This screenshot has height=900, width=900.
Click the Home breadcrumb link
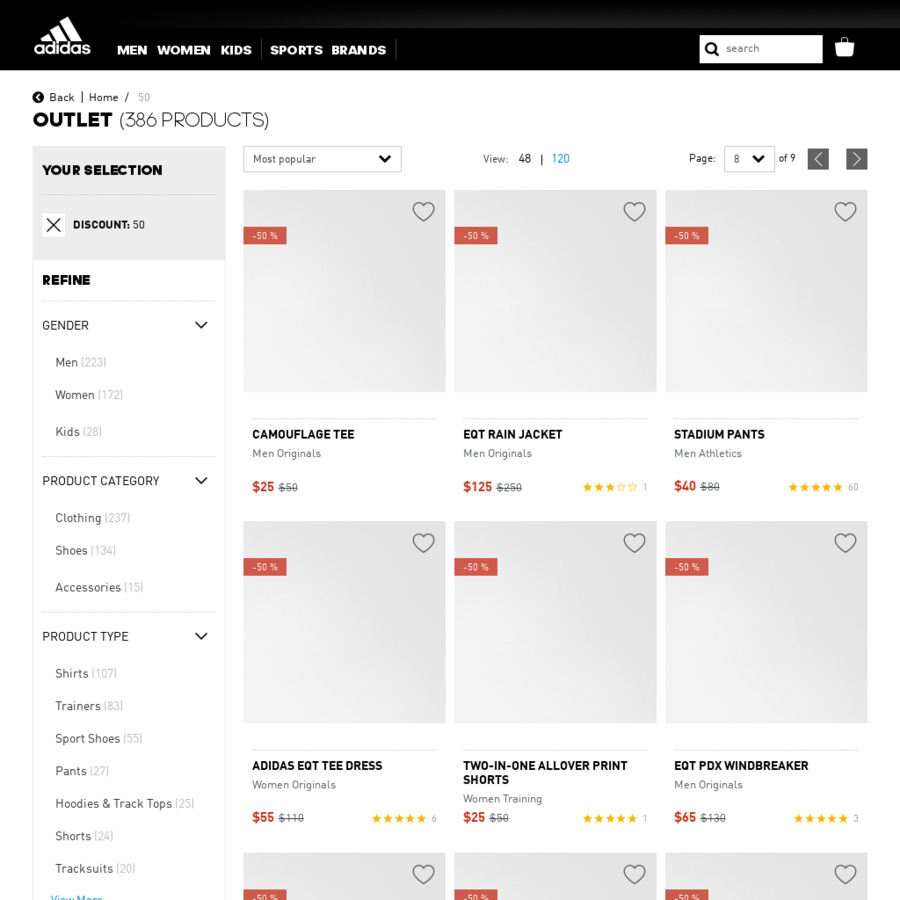pyautogui.click(x=103, y=97)
